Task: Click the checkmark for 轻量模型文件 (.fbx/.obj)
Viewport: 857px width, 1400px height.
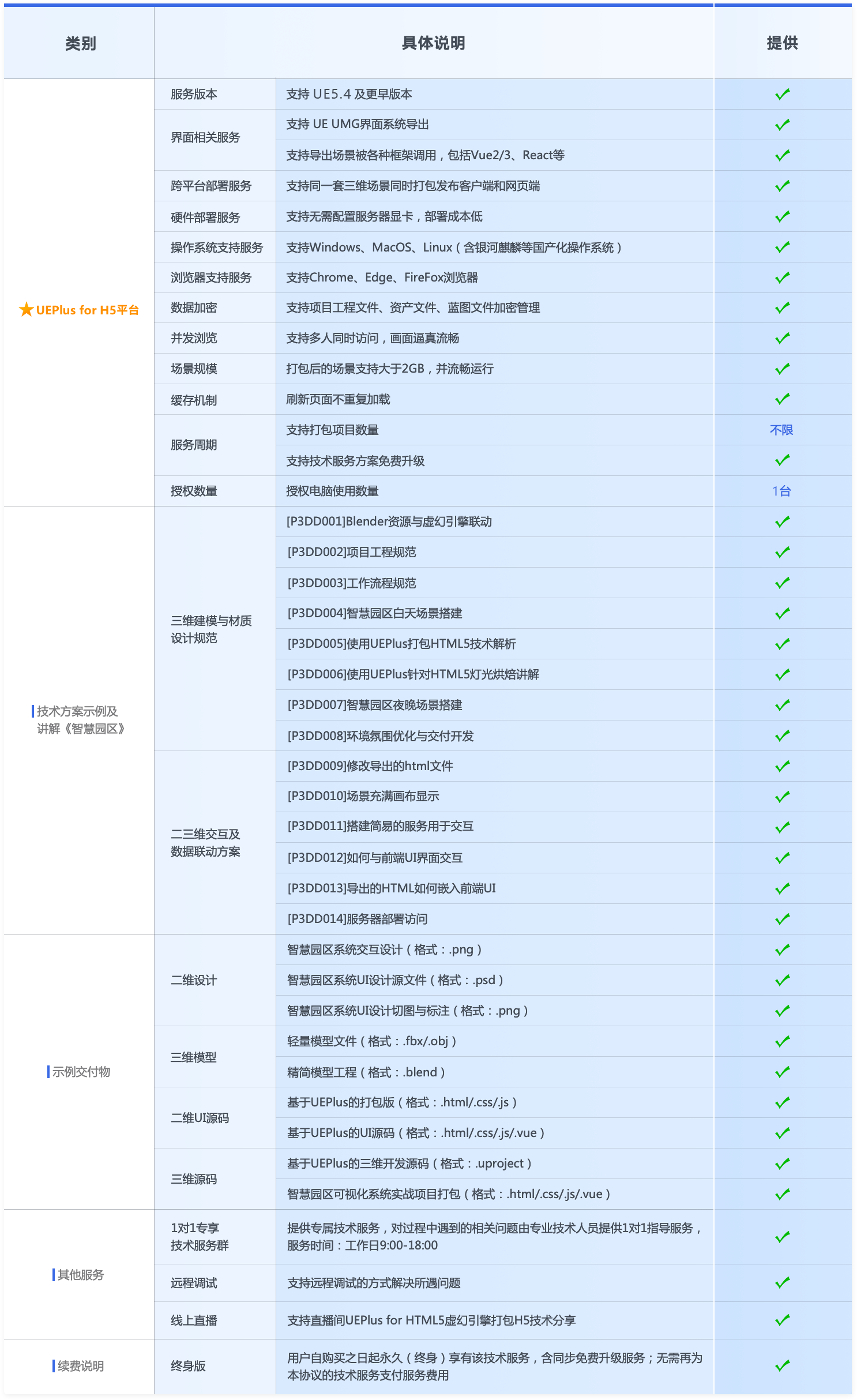Action: tap(782, 1041)
